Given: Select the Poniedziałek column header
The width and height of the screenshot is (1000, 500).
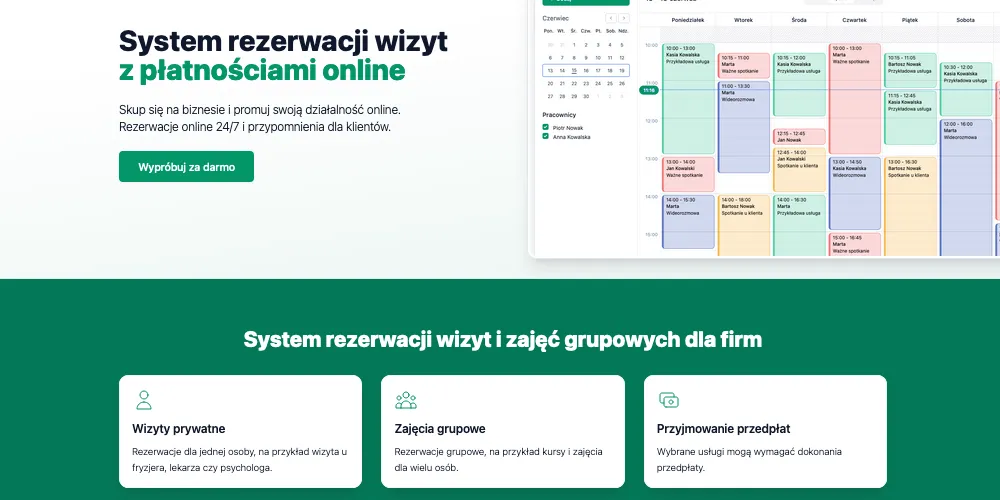Looking at the screenshot, I should click(x=688, y=20).
